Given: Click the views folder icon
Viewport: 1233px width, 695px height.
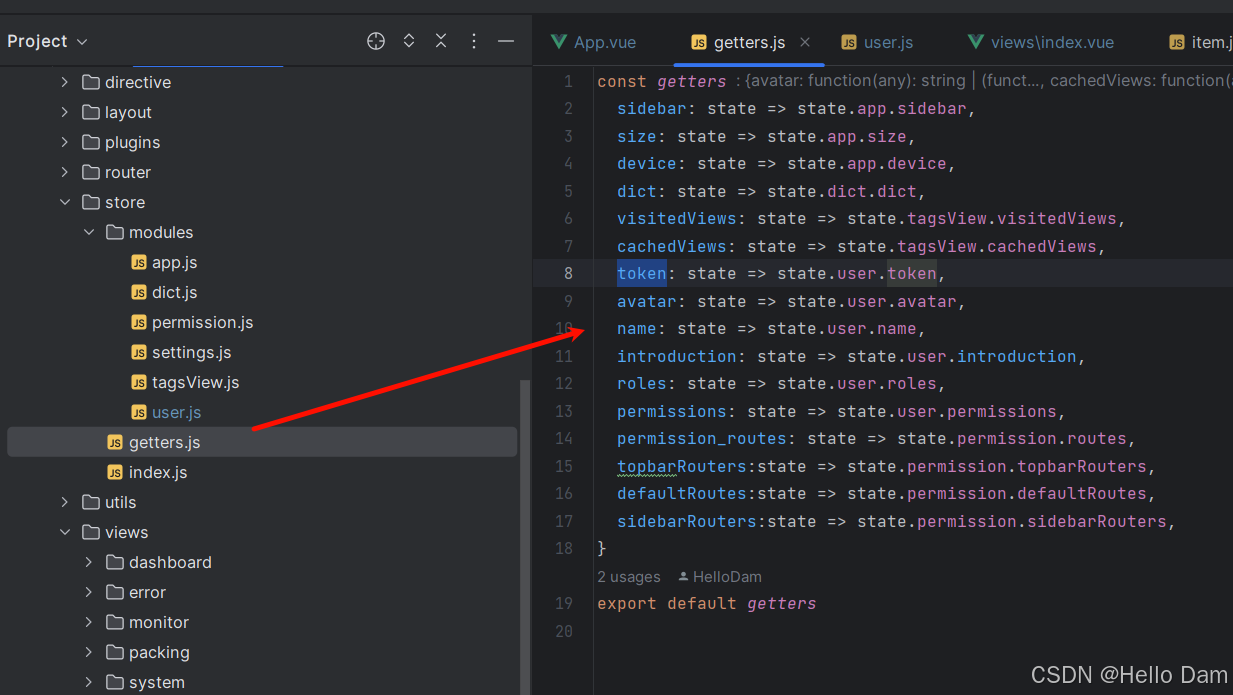Looking at the screenshot, I should pyautogui.click(x=91, y=532).
